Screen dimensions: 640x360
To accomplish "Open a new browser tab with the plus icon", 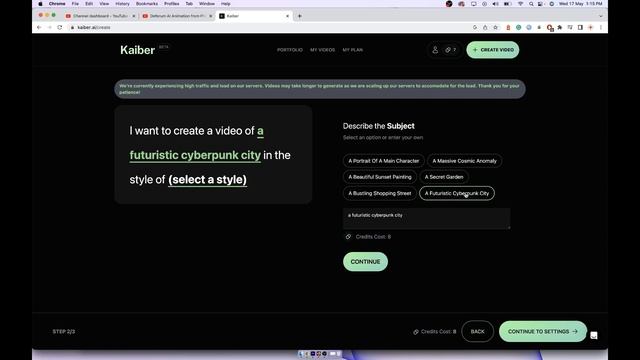I will 300,16.
